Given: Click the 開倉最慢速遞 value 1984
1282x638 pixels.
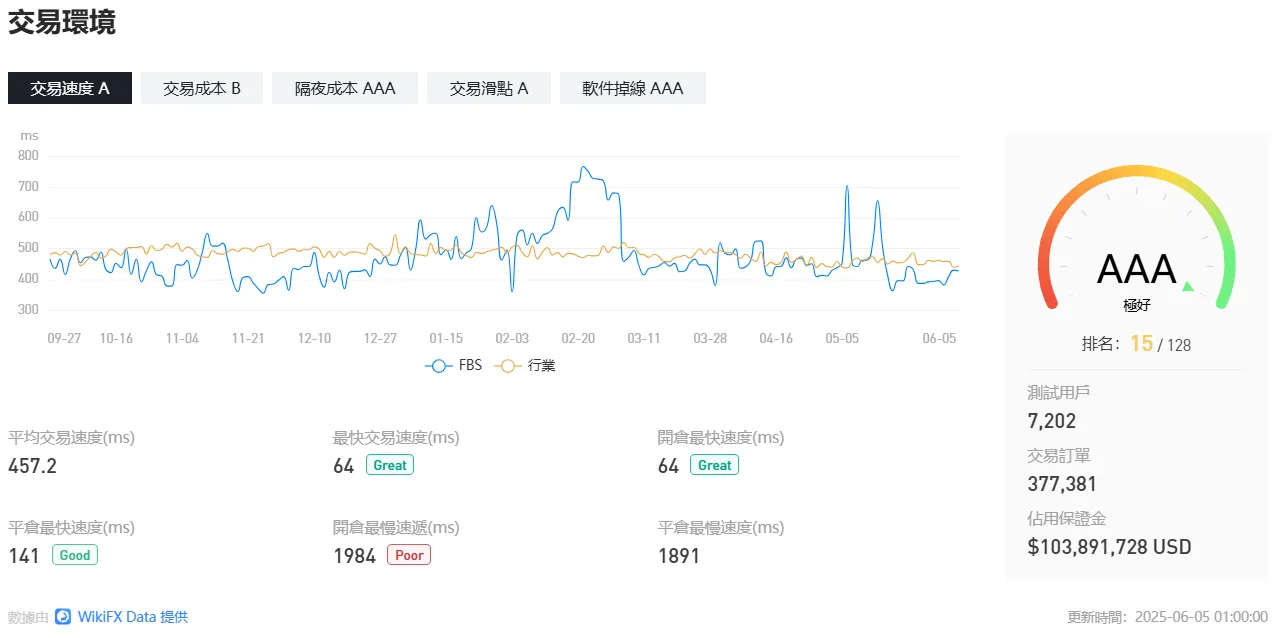Looking at the screenshot, I should coord(355,556).
